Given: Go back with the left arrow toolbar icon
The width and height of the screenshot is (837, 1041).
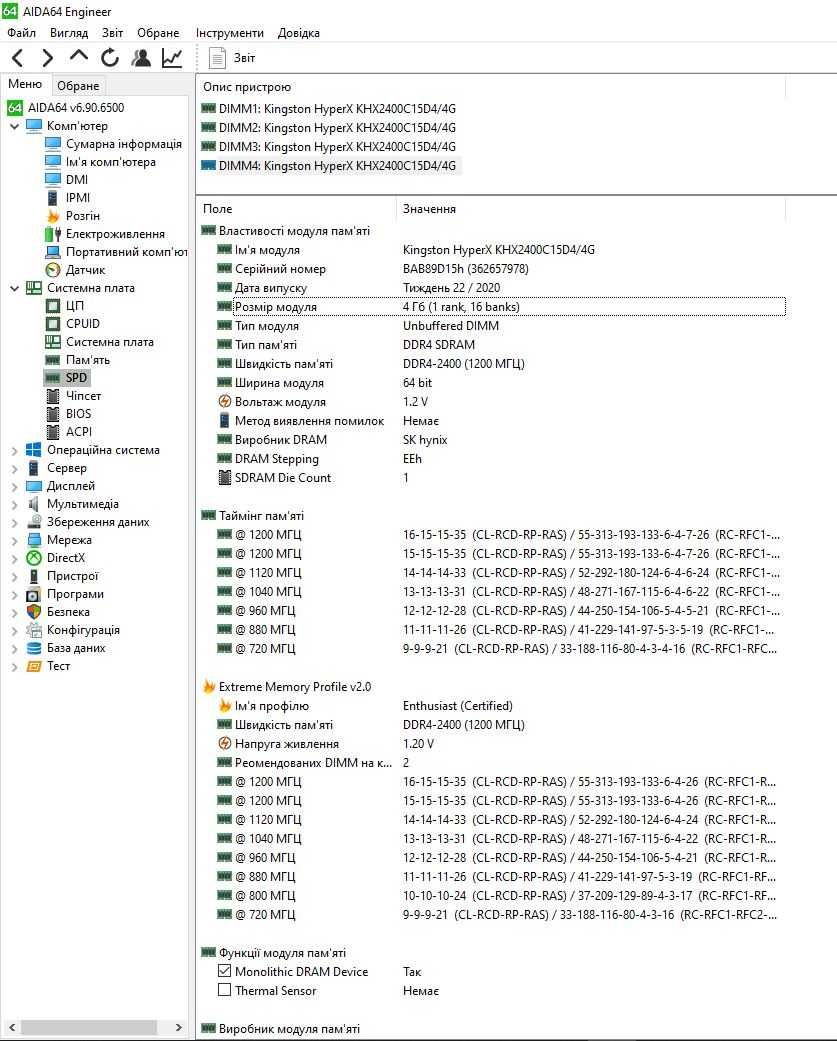Looking at the screenshot, I should (x=18, y=58).
